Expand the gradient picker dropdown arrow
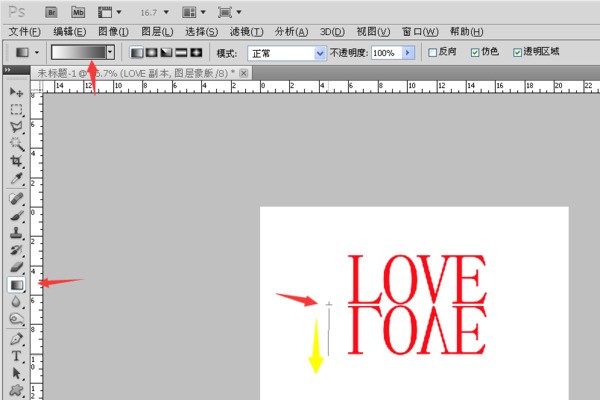The image size is (600, 400). click(x=110, y=52)
